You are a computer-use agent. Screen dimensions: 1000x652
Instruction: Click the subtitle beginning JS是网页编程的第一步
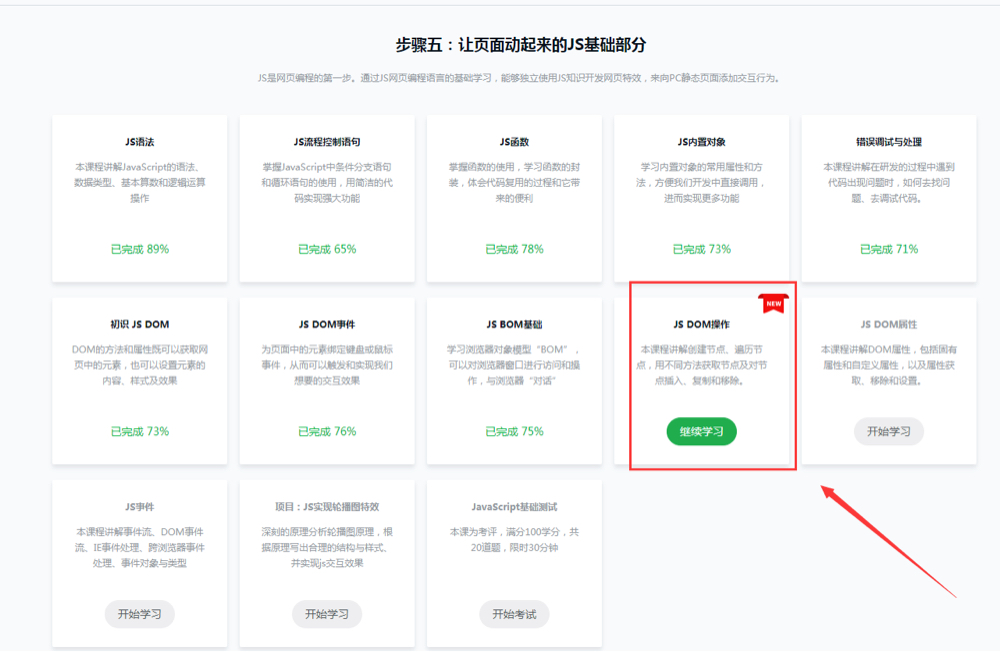518,78
